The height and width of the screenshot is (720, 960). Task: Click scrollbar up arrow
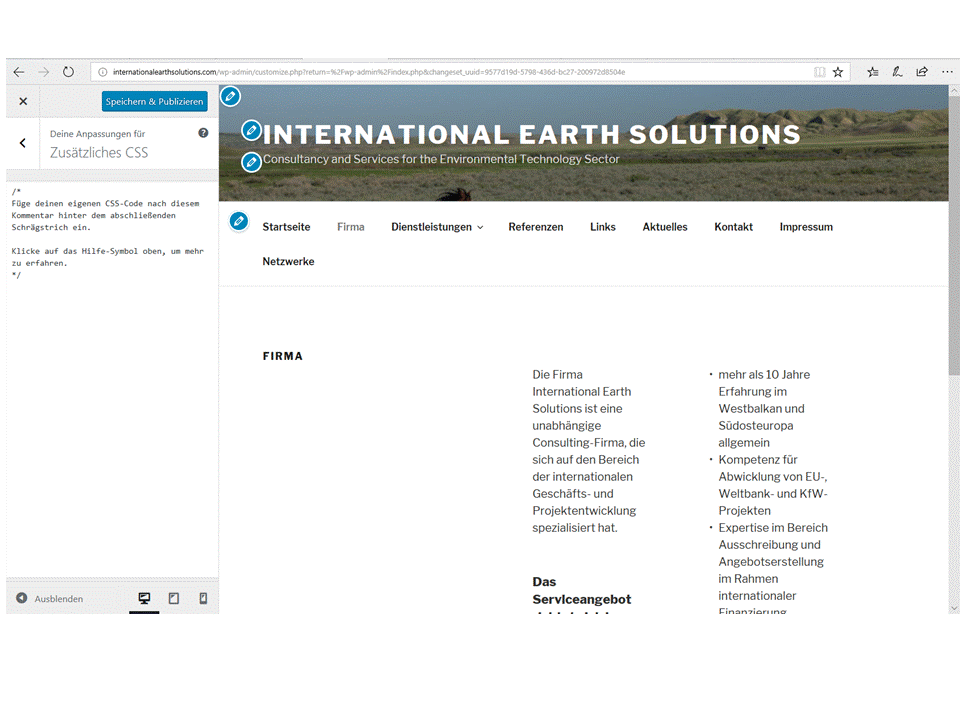click(x=954, y=91)
